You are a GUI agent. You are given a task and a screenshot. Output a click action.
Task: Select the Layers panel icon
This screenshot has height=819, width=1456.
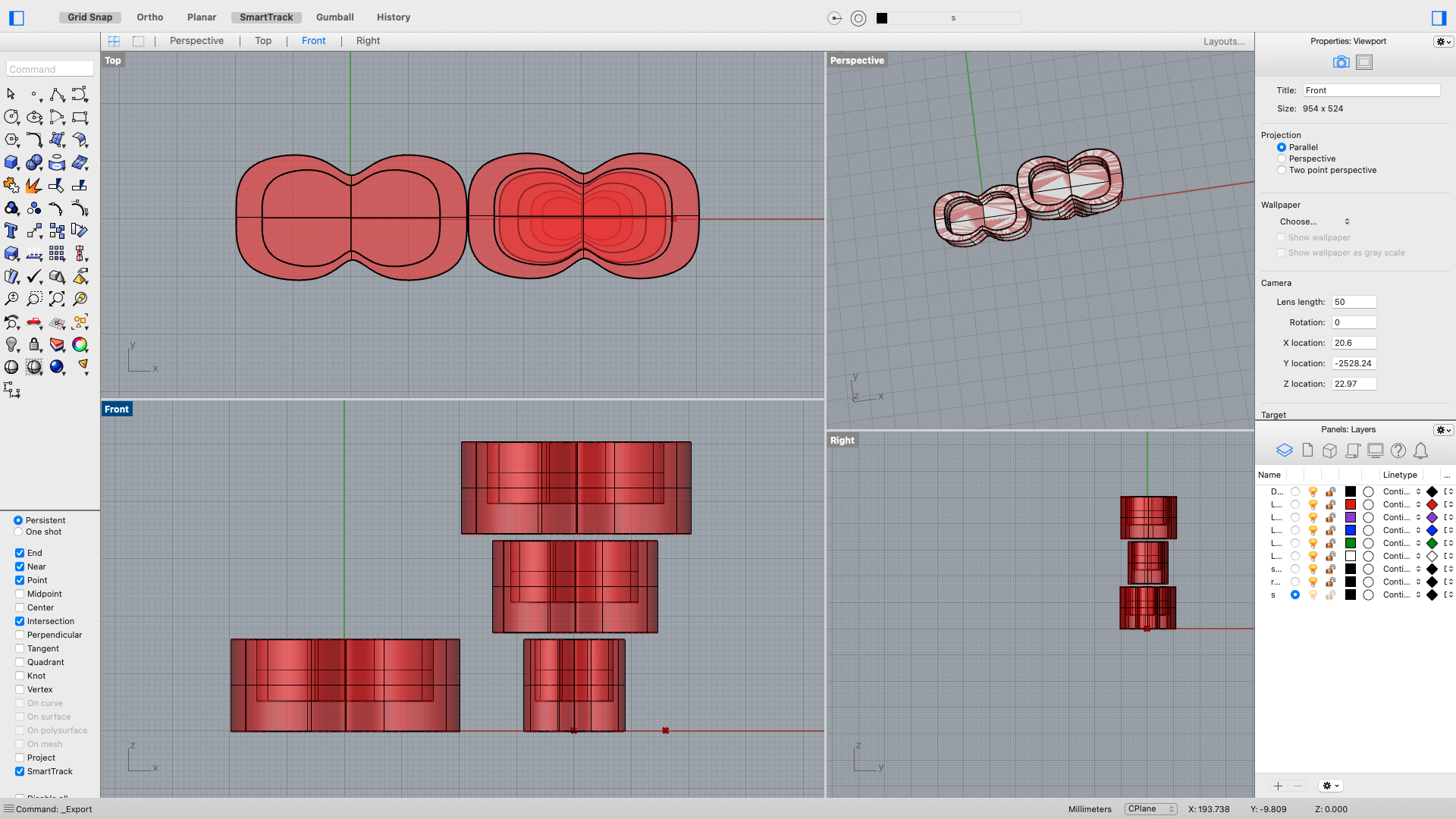(x=1284, y=450)
